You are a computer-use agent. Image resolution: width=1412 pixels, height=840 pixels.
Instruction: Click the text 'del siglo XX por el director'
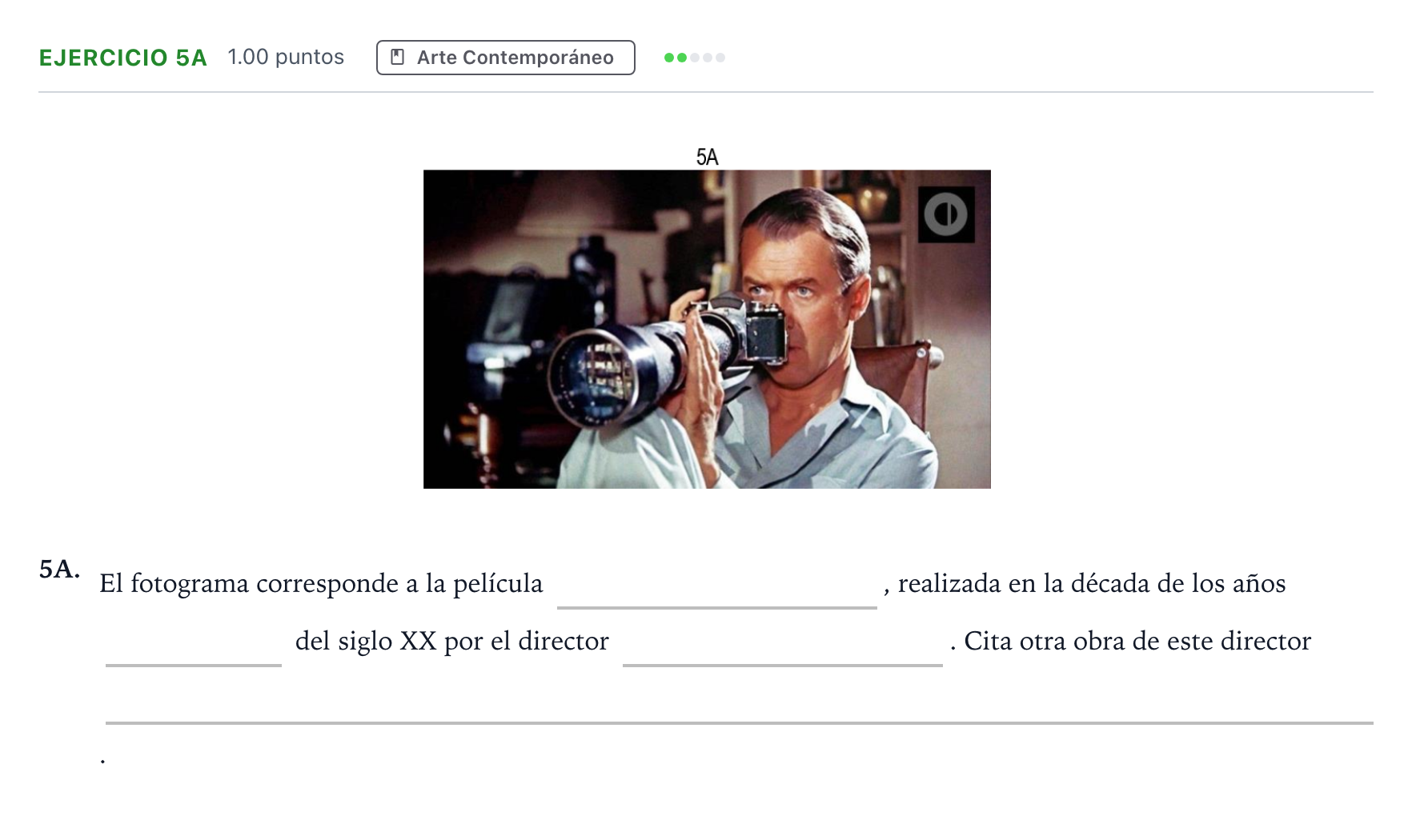[x=452, y=641]
